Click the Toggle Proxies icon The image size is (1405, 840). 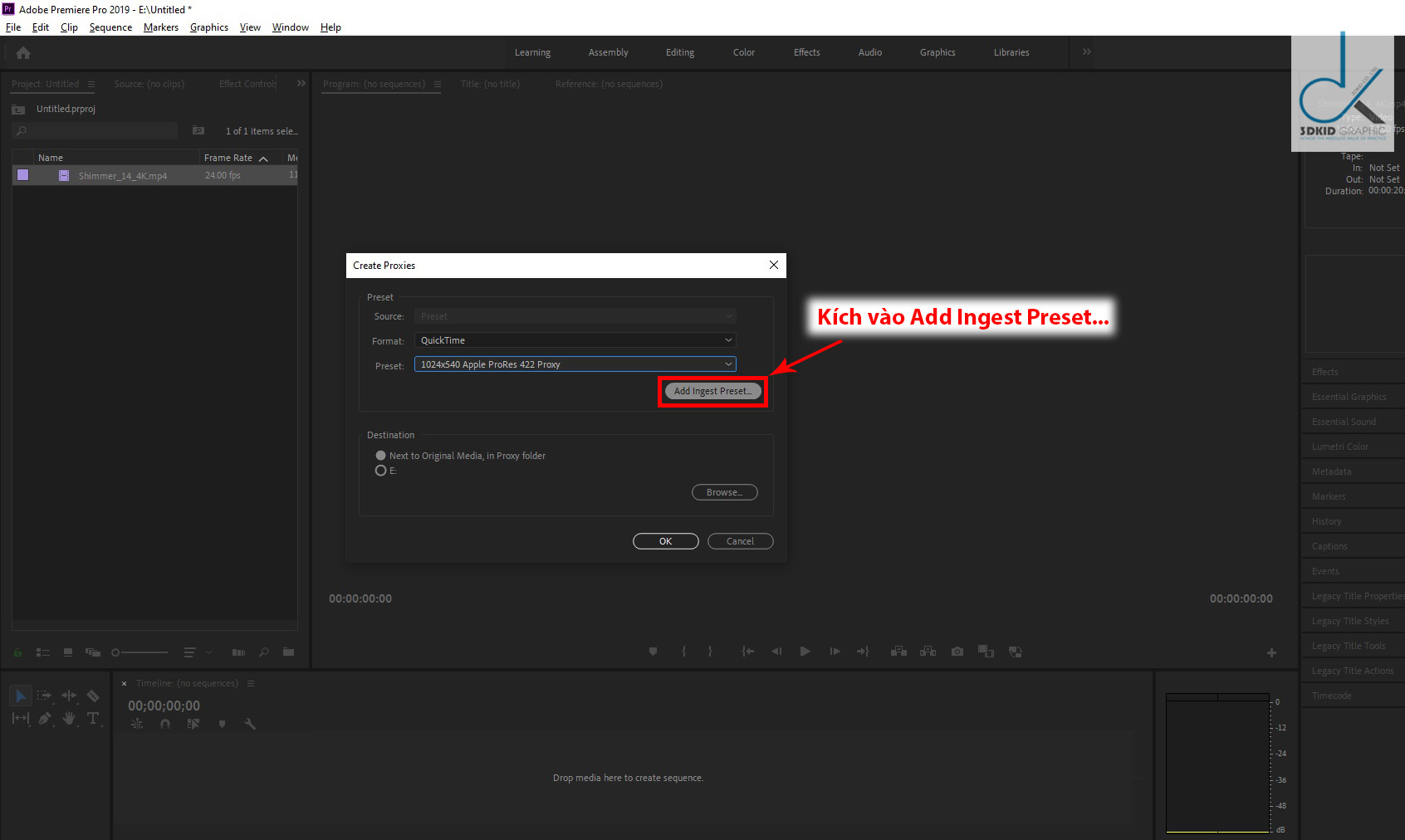[x=1015, y=652]
